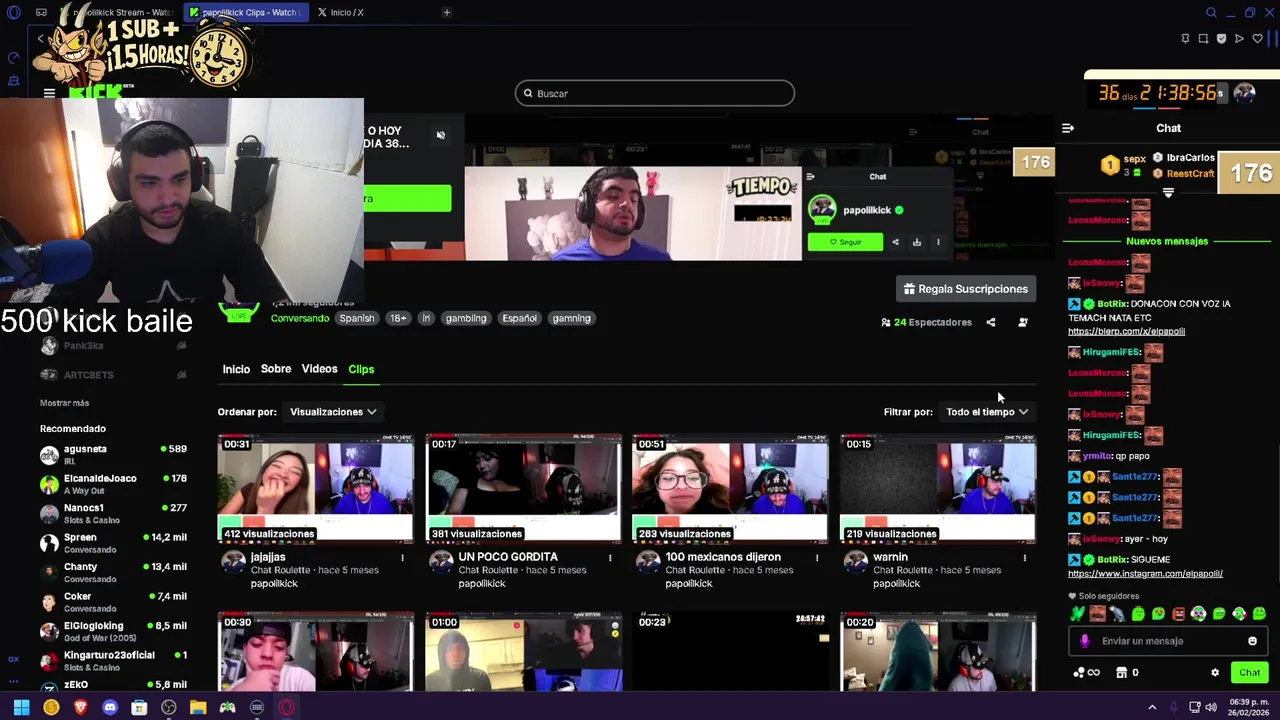Screen dimensions: 1280x720
Task: Open Coker recommended channel
Action: tap(113, 602)
